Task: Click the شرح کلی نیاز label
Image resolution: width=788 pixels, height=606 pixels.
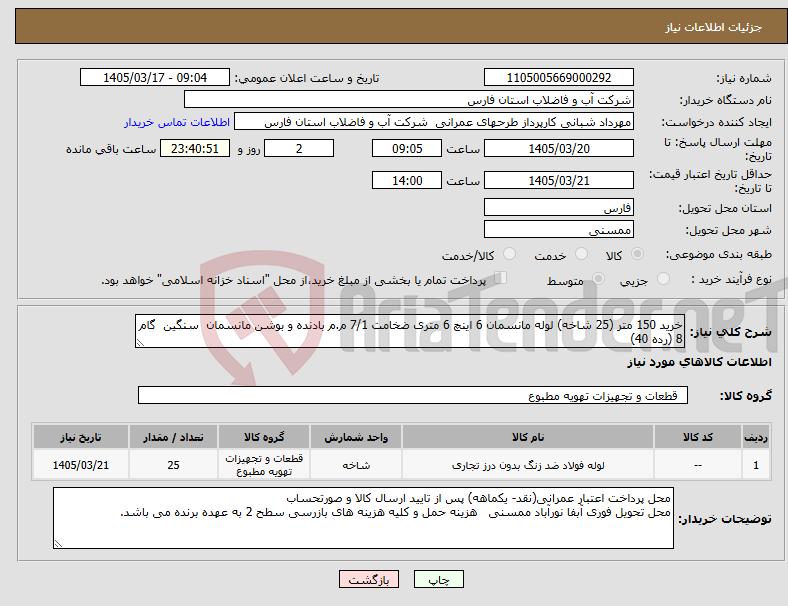Action: (x=730, y=332)
